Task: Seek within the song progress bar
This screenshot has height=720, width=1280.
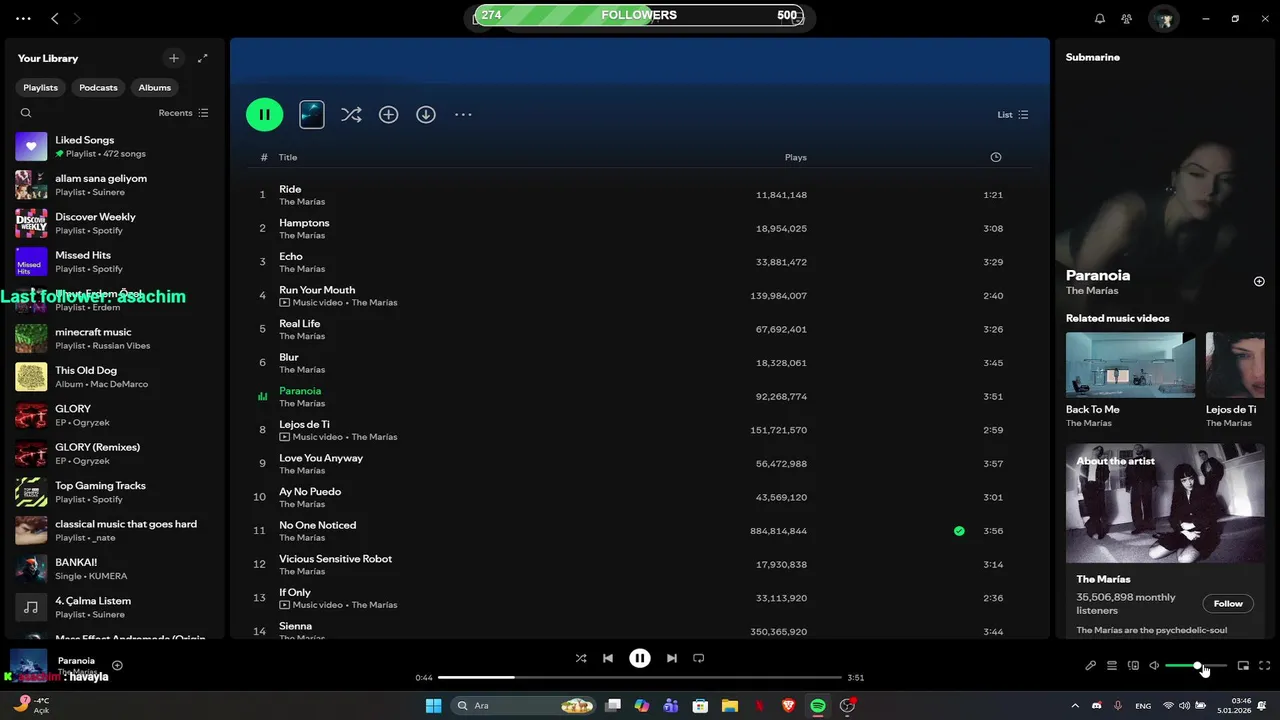Action: point(640,677)
